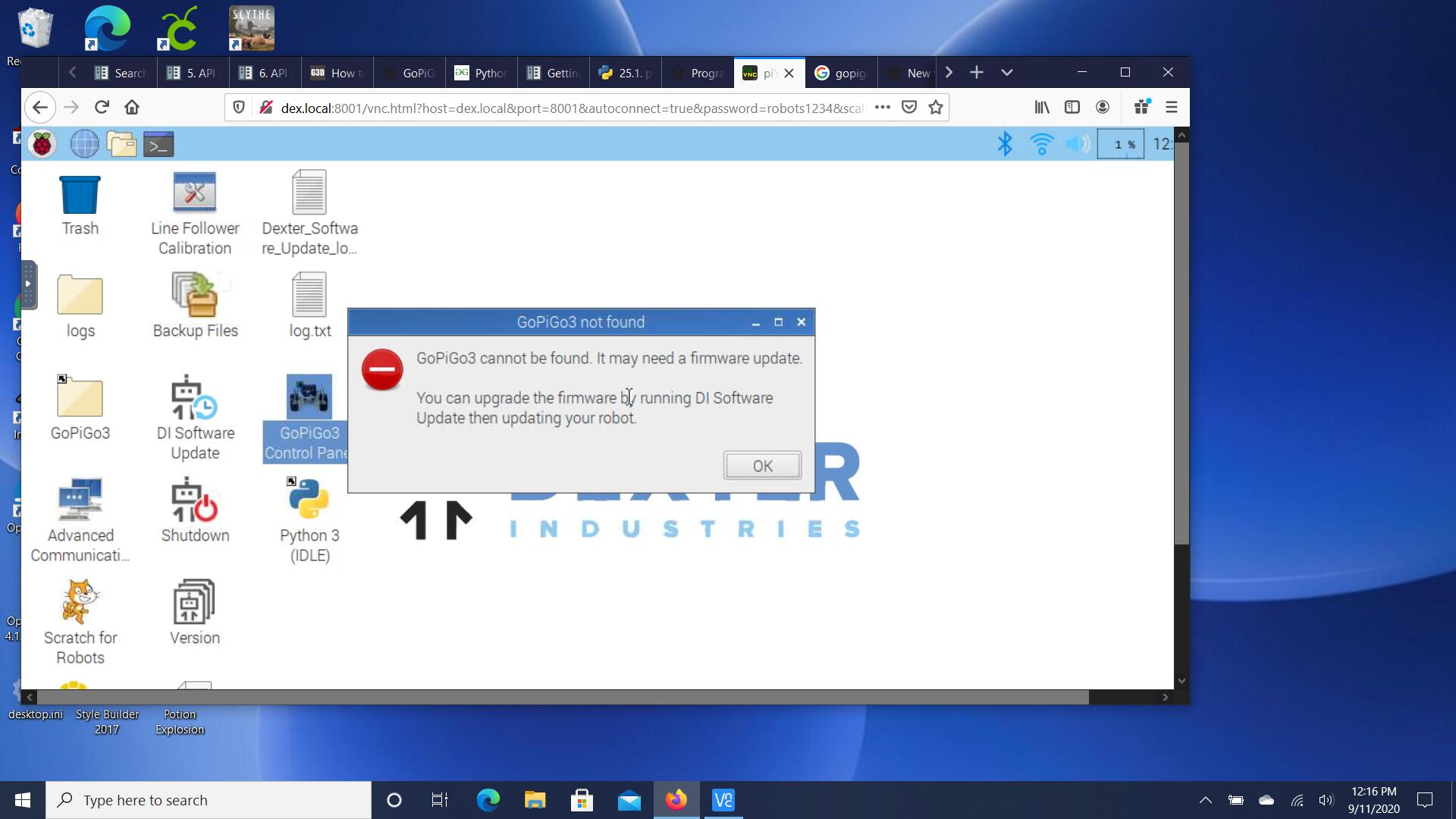Image resolution: width=1456 pixels, height=819 pixels.
Task: Select Dexter_Software_Update_log file icon
Action: 309,215
